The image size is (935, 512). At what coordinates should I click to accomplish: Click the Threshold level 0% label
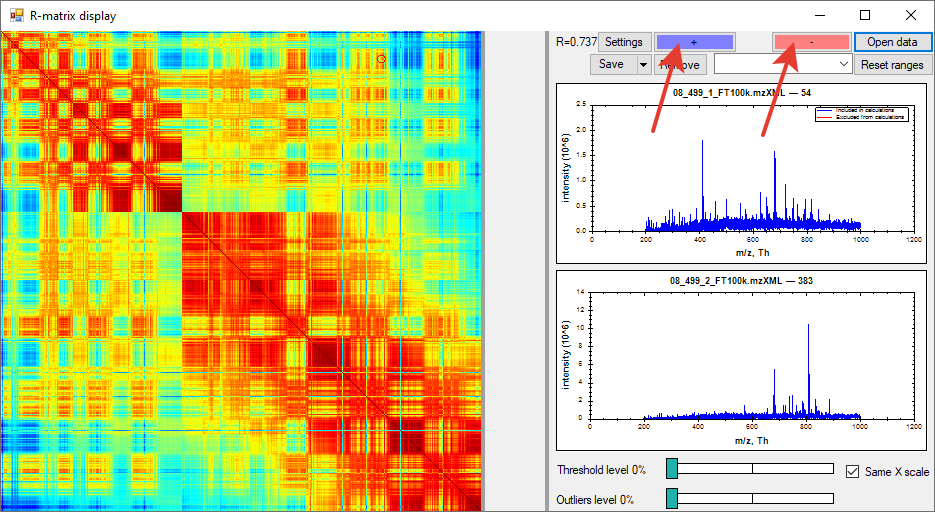[x=601, y=470]
